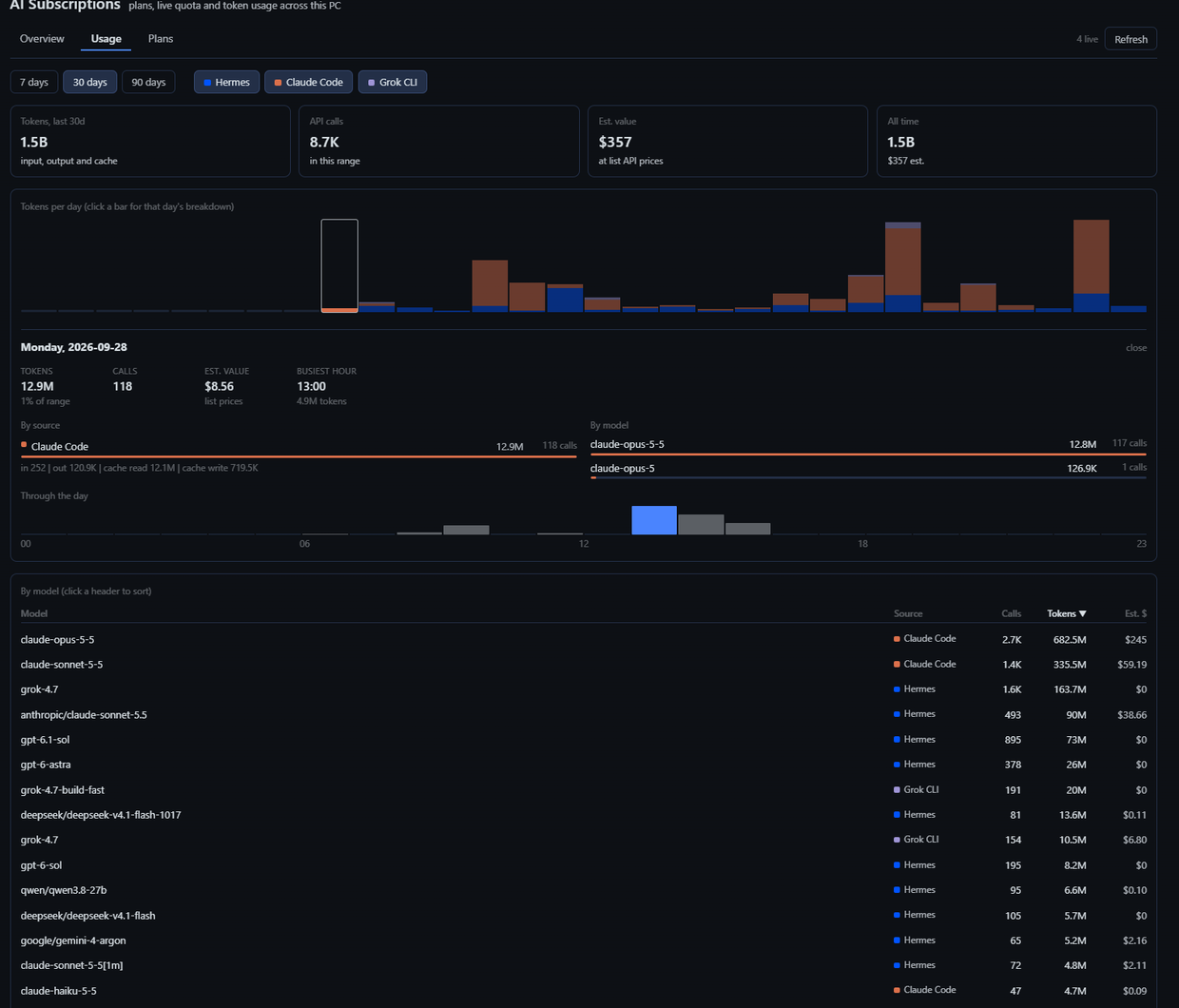Click the Est. value $357 card
The width and height of the screenshot is (1179, 1008).
[727, 141]
